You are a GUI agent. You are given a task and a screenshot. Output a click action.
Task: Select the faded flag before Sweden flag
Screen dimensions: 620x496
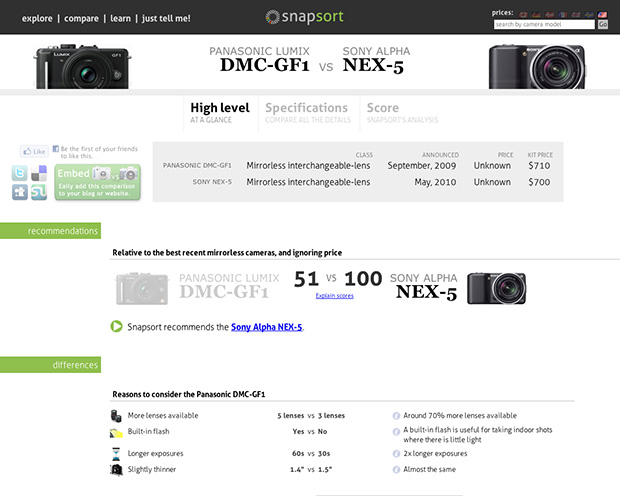point(576,15)
